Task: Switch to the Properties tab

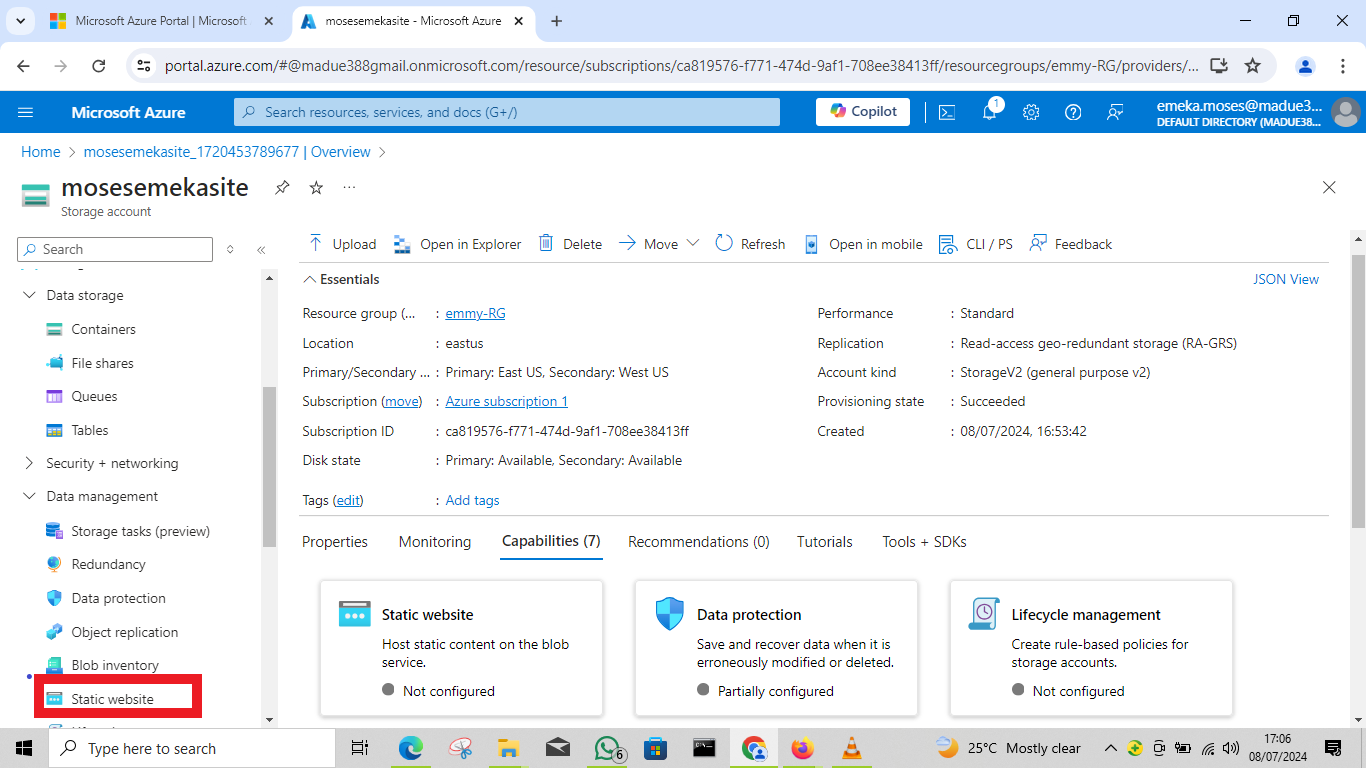Action: click(x=335, y=542)
